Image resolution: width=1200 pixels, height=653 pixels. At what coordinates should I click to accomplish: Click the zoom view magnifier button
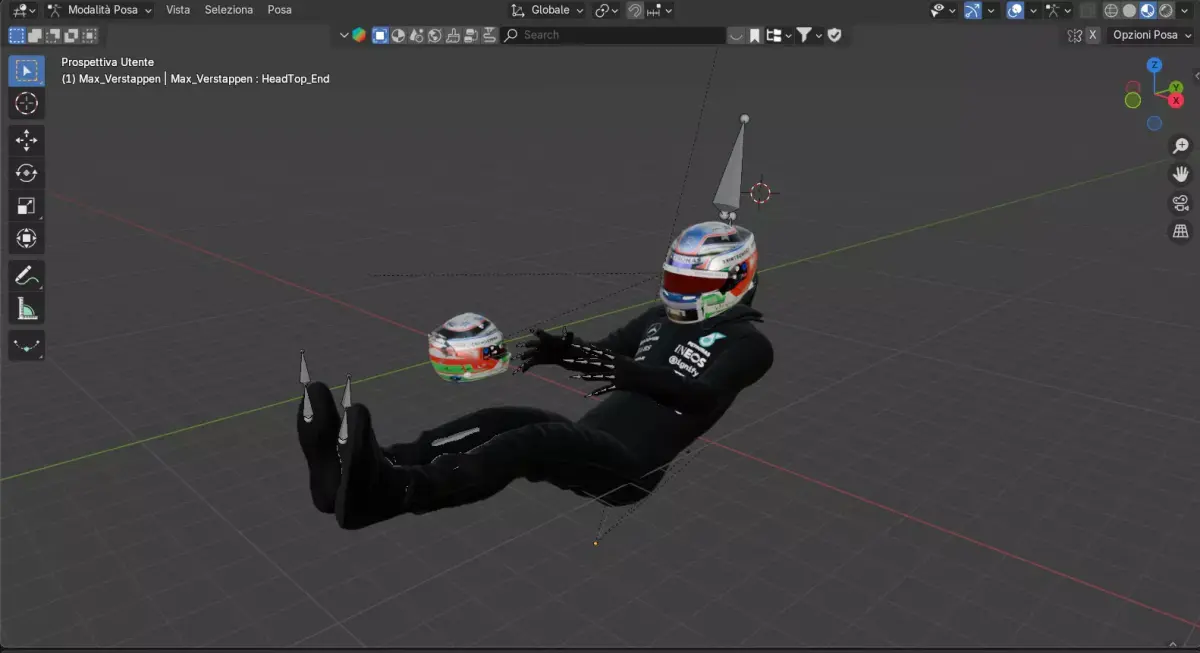(x=1180, y=146)
